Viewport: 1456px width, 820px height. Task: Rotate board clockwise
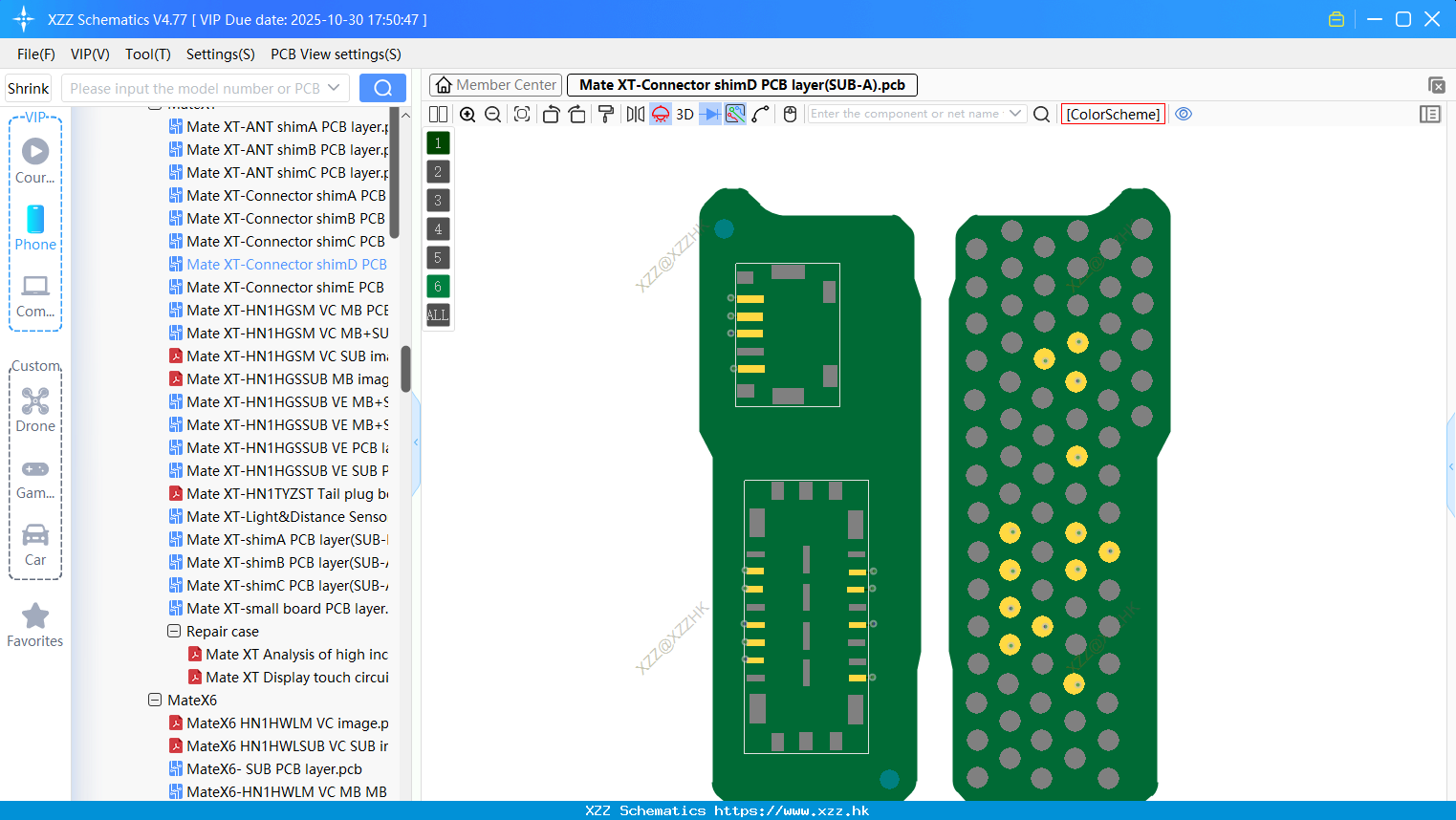(577, 114)
